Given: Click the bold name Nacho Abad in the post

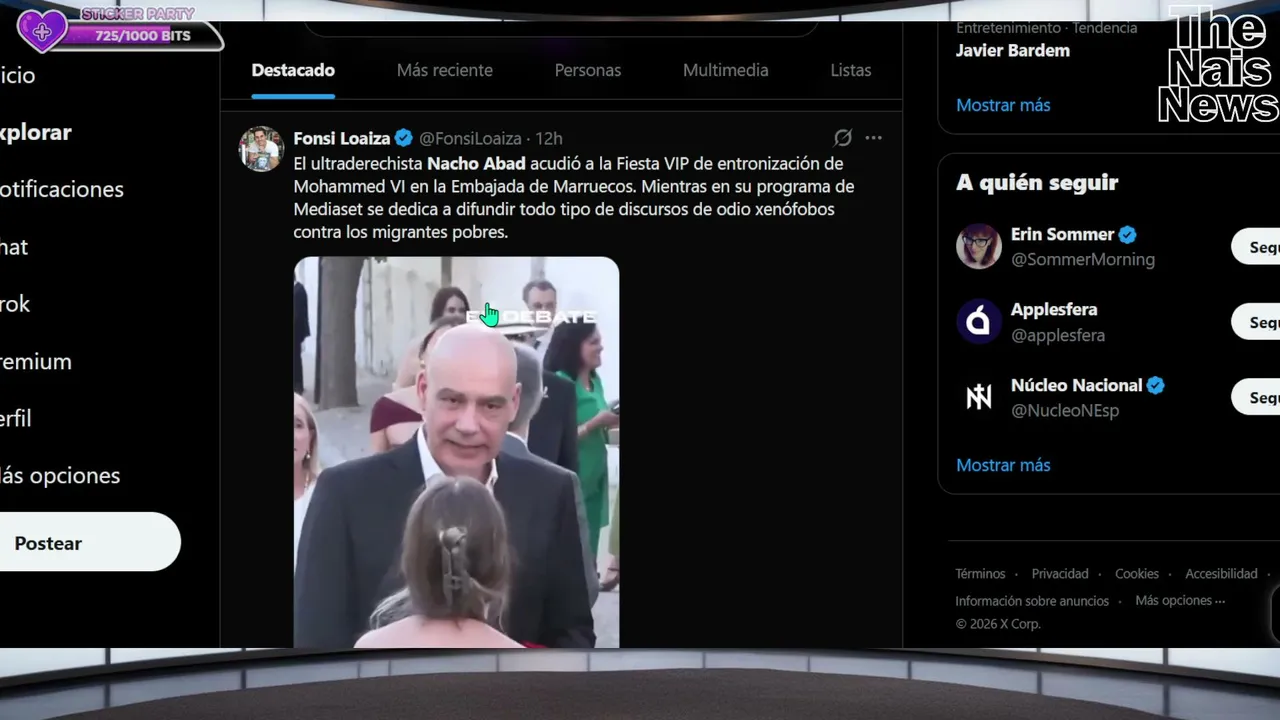Looking at the screenshot, I should point(476,163).
